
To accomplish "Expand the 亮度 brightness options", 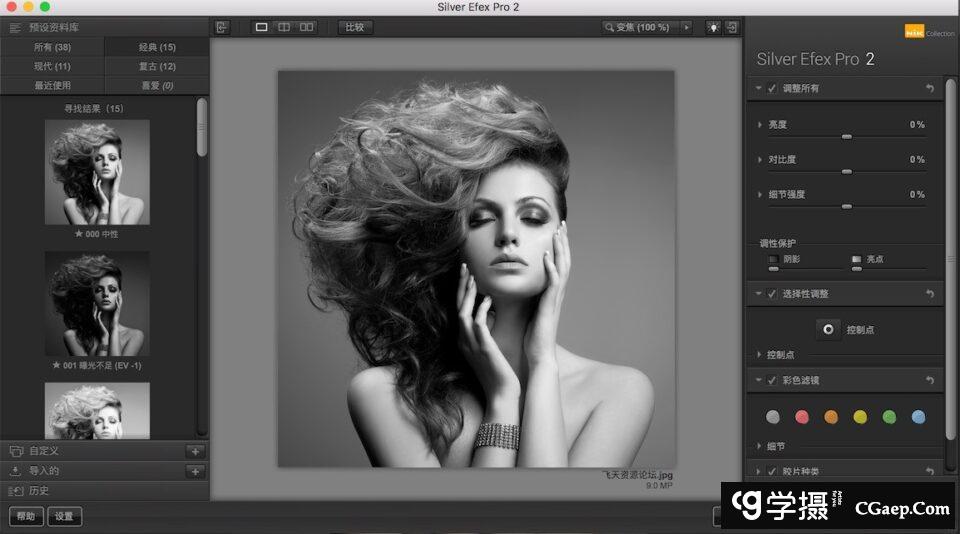I will [760, 125].
